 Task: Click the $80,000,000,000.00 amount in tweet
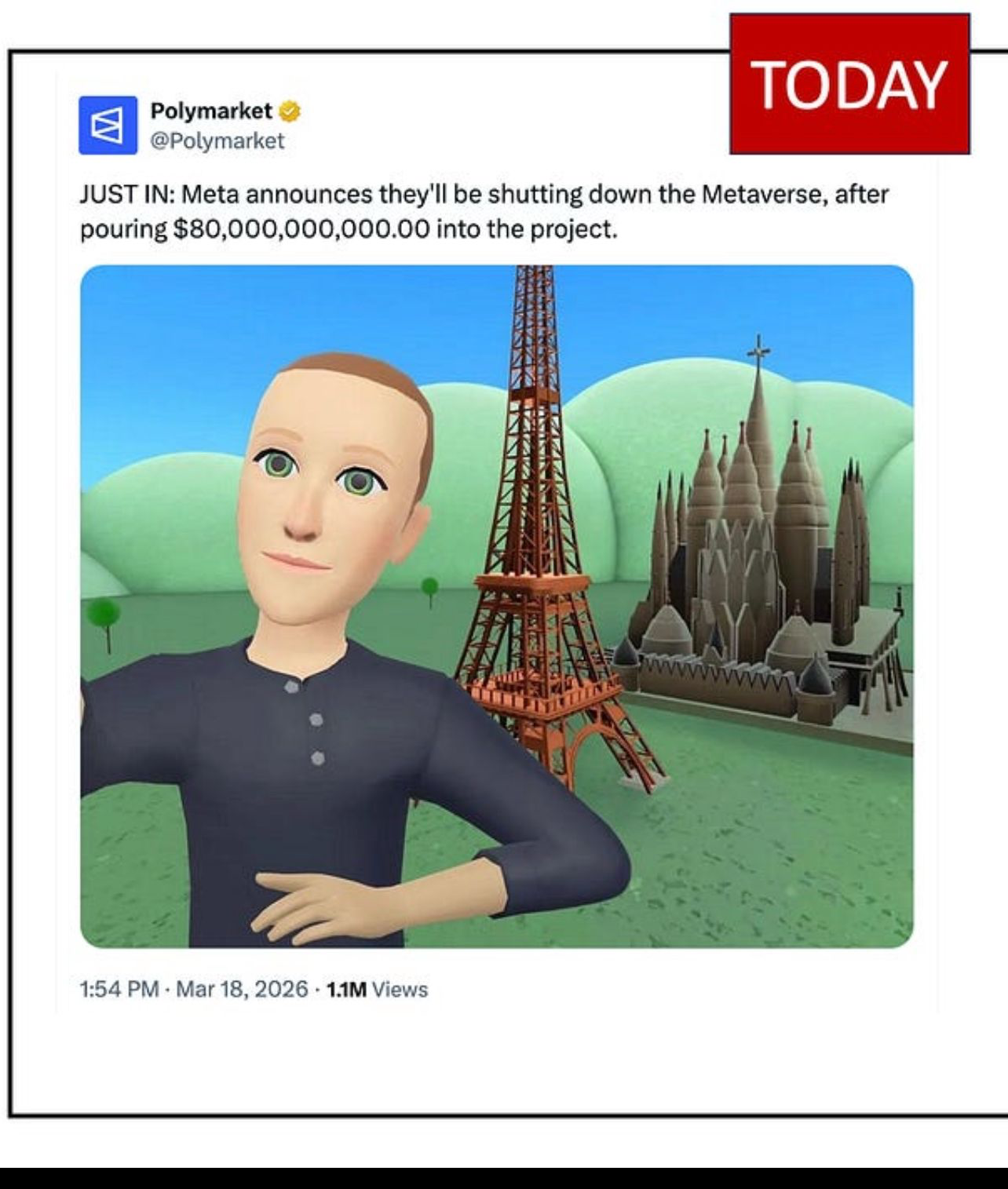[301, 229]
